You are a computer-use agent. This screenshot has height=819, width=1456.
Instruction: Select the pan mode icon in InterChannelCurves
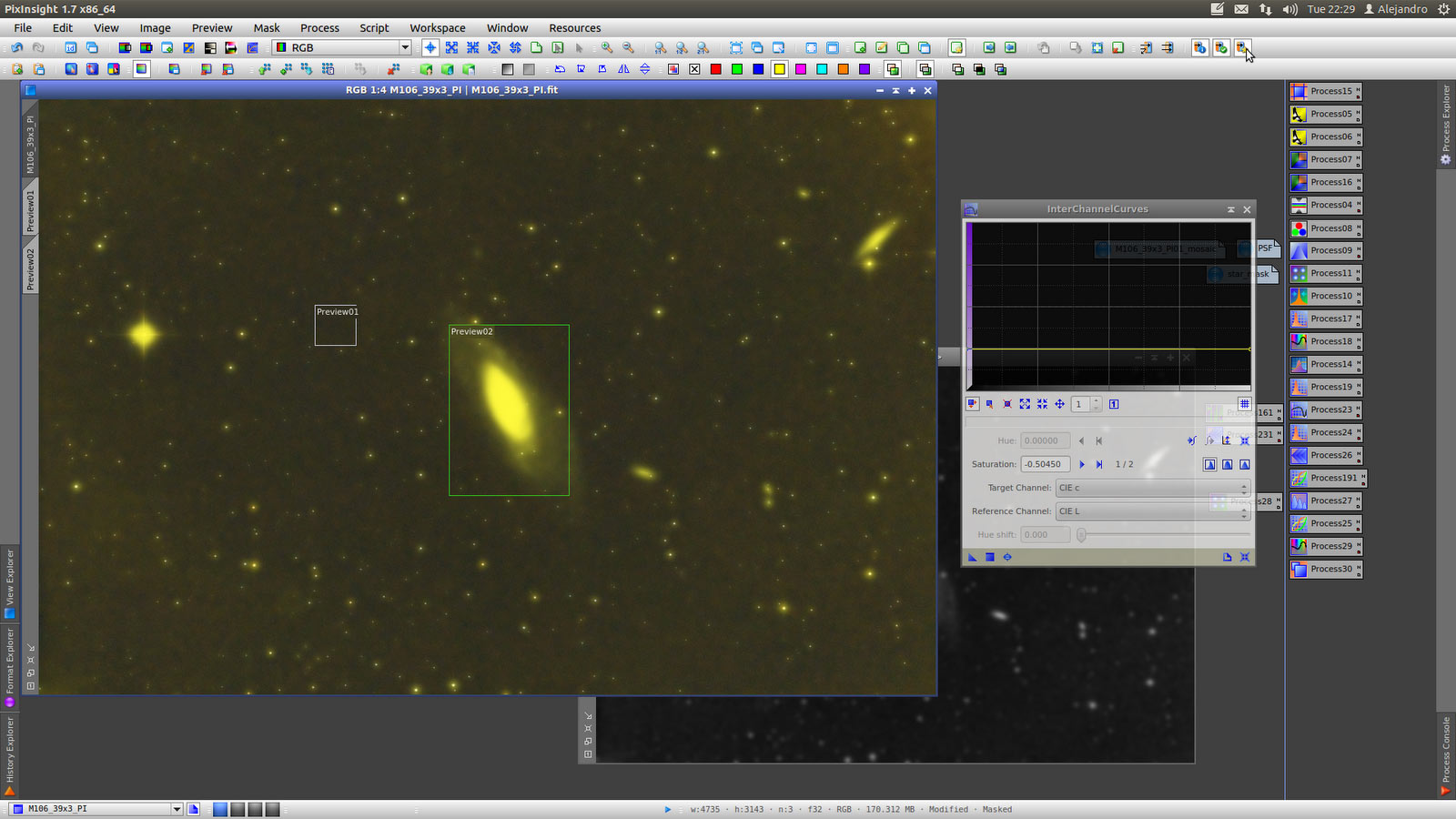pyautogui.click(x=1059, y=404)
